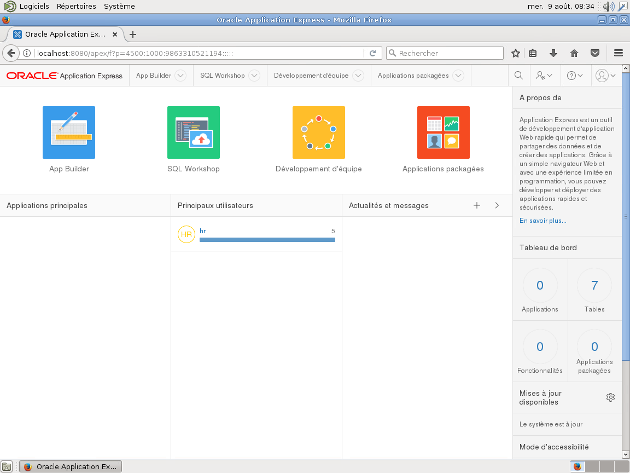
Task: Expand the App Builder menu chevron
Action: (x=181, y=75)
